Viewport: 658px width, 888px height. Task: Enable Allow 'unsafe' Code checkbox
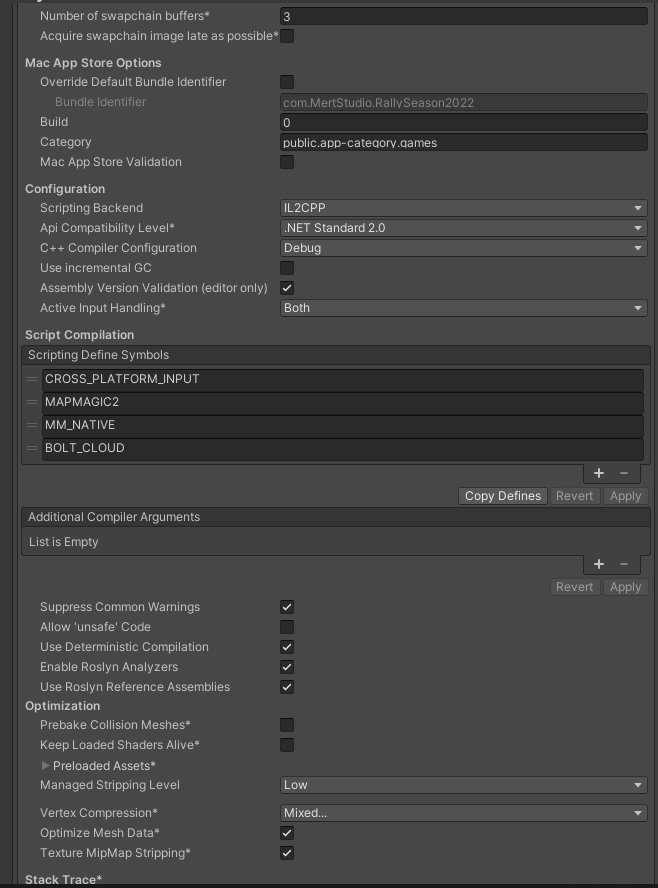coord(287,627)
